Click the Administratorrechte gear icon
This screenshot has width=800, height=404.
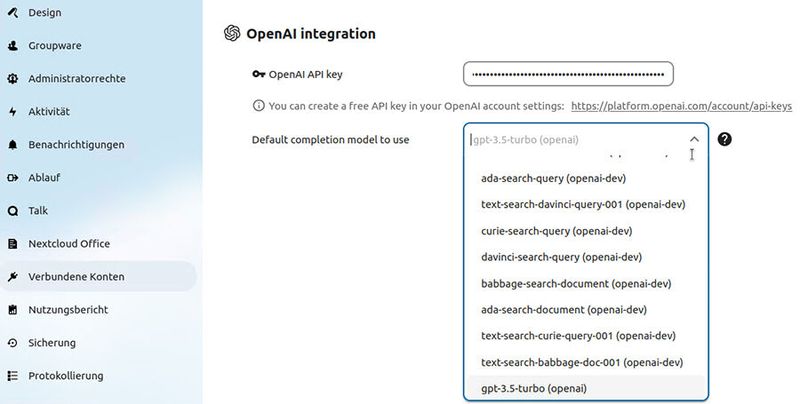(12, 79)
